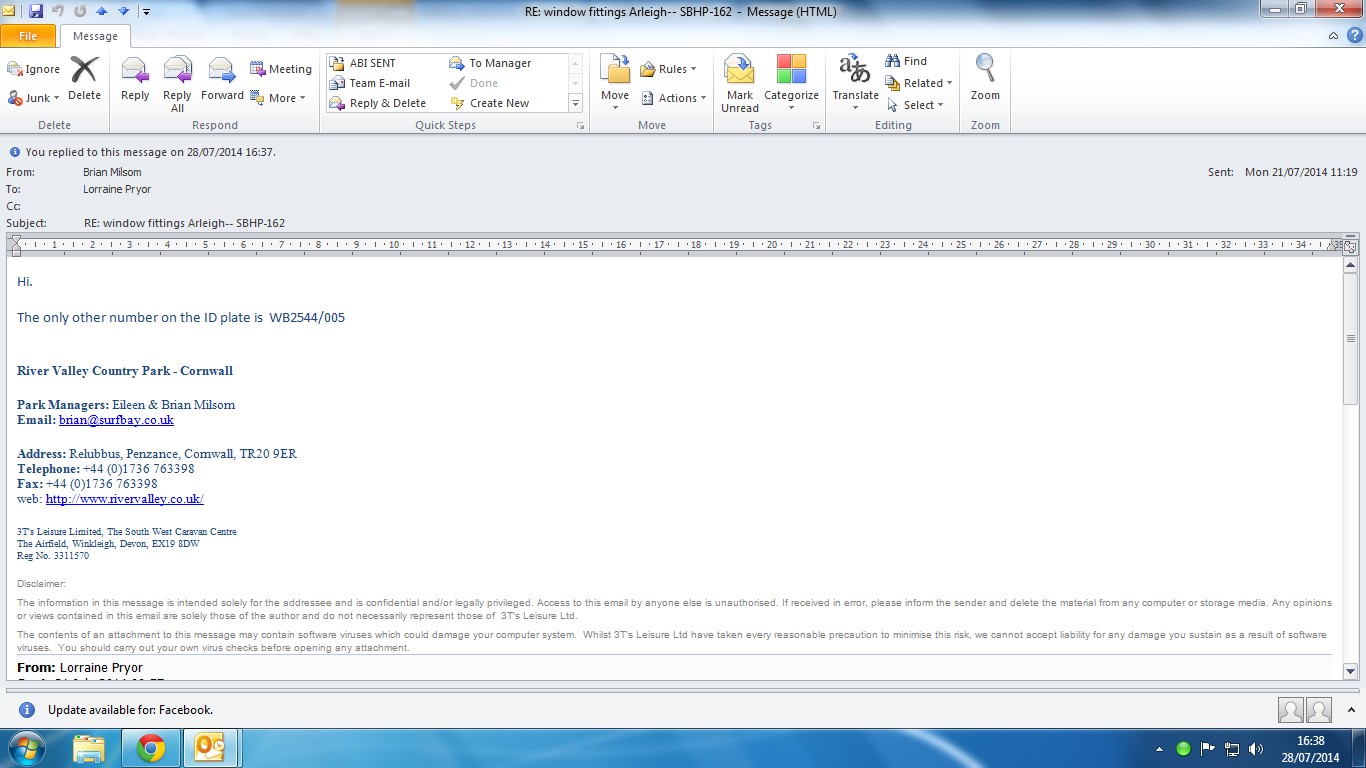Click the vertical scrollbar up arrow
This screenshot has width=1366, height=768.
point(1350,265)
